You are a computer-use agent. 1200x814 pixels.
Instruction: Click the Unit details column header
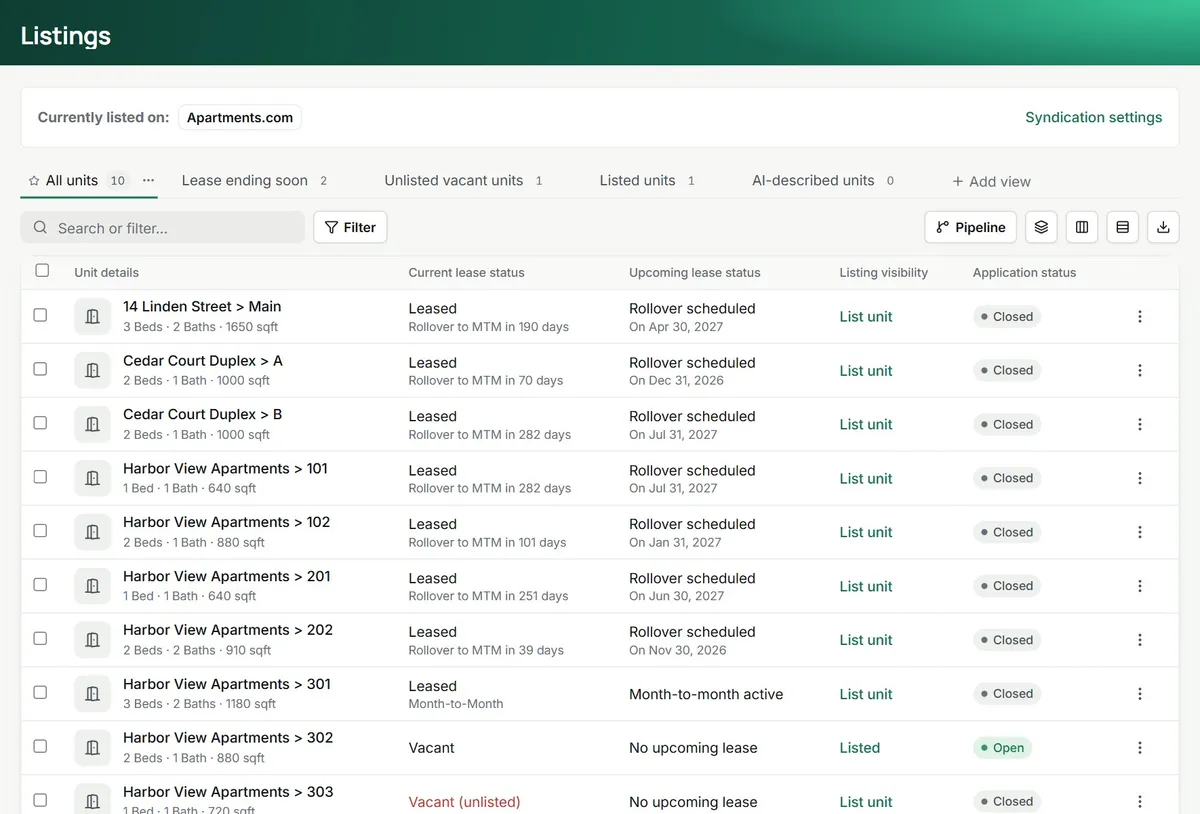(106, 272)
